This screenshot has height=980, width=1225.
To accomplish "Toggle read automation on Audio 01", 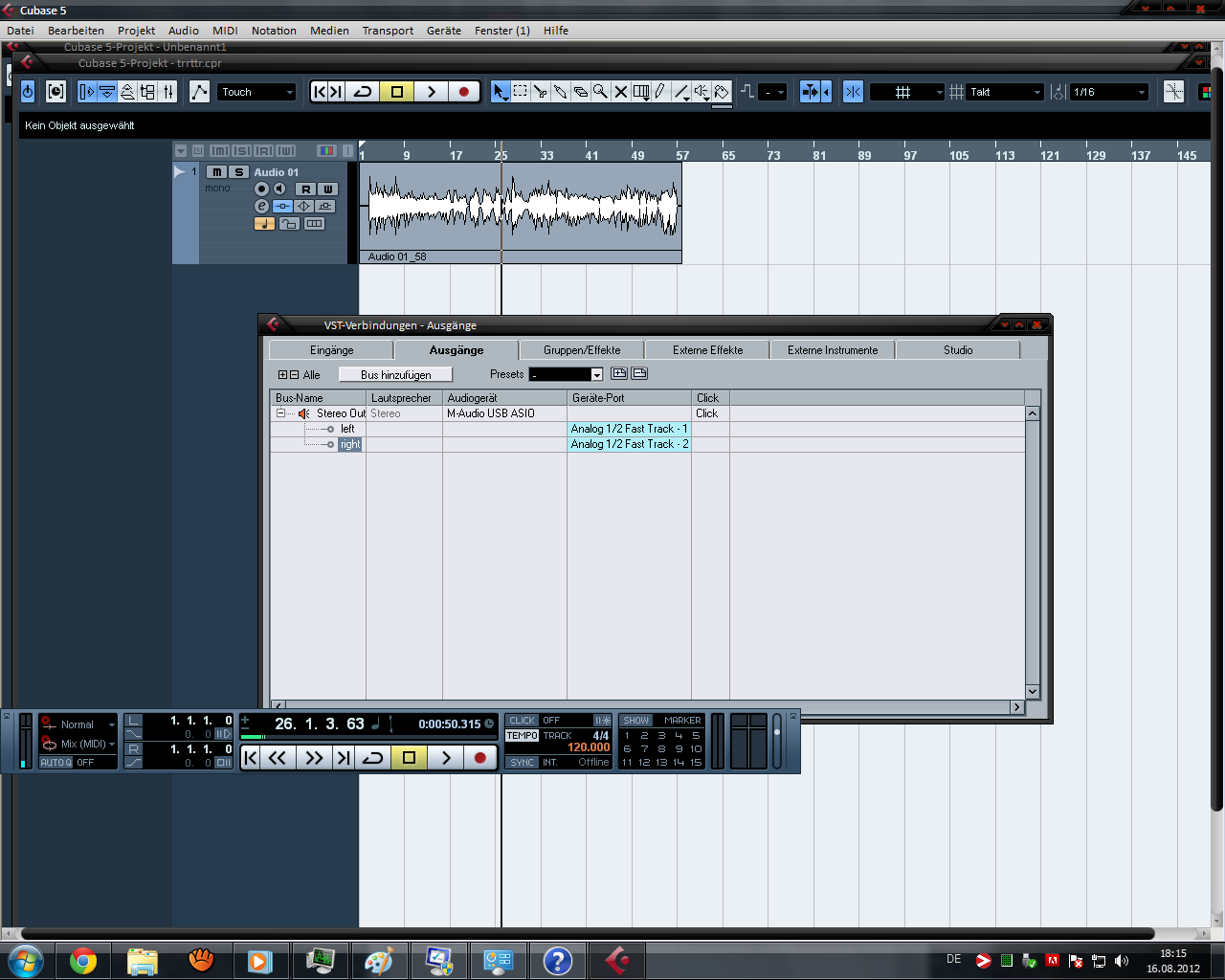I will click(x=305, y=189).
